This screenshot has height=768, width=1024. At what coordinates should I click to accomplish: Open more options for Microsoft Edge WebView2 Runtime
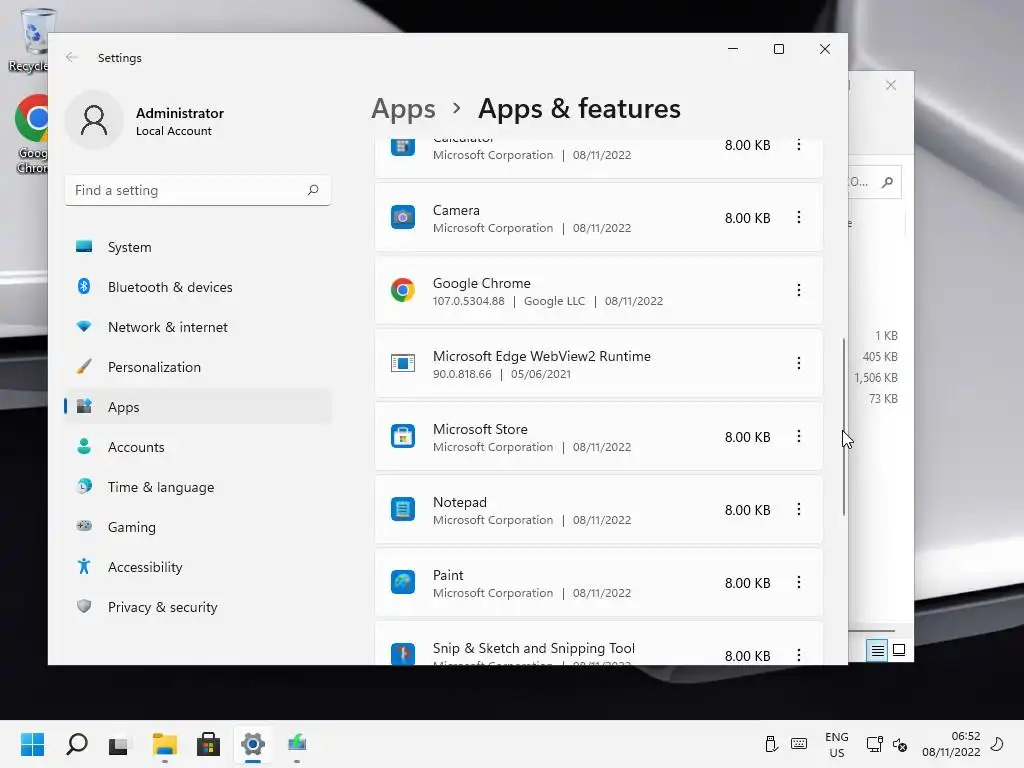798,363
